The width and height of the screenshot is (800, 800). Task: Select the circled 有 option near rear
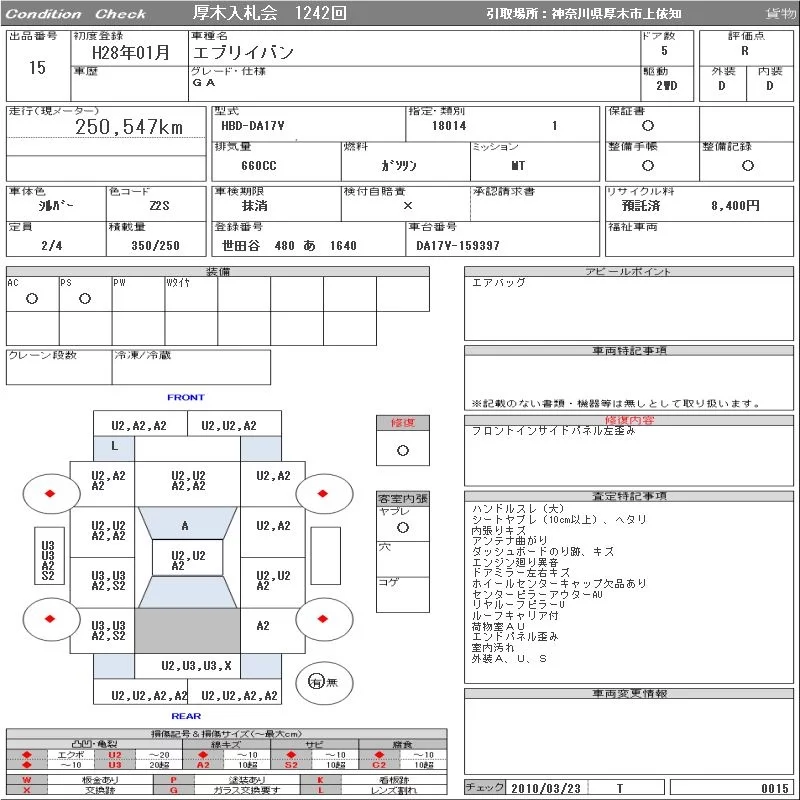tap(316, 682)
